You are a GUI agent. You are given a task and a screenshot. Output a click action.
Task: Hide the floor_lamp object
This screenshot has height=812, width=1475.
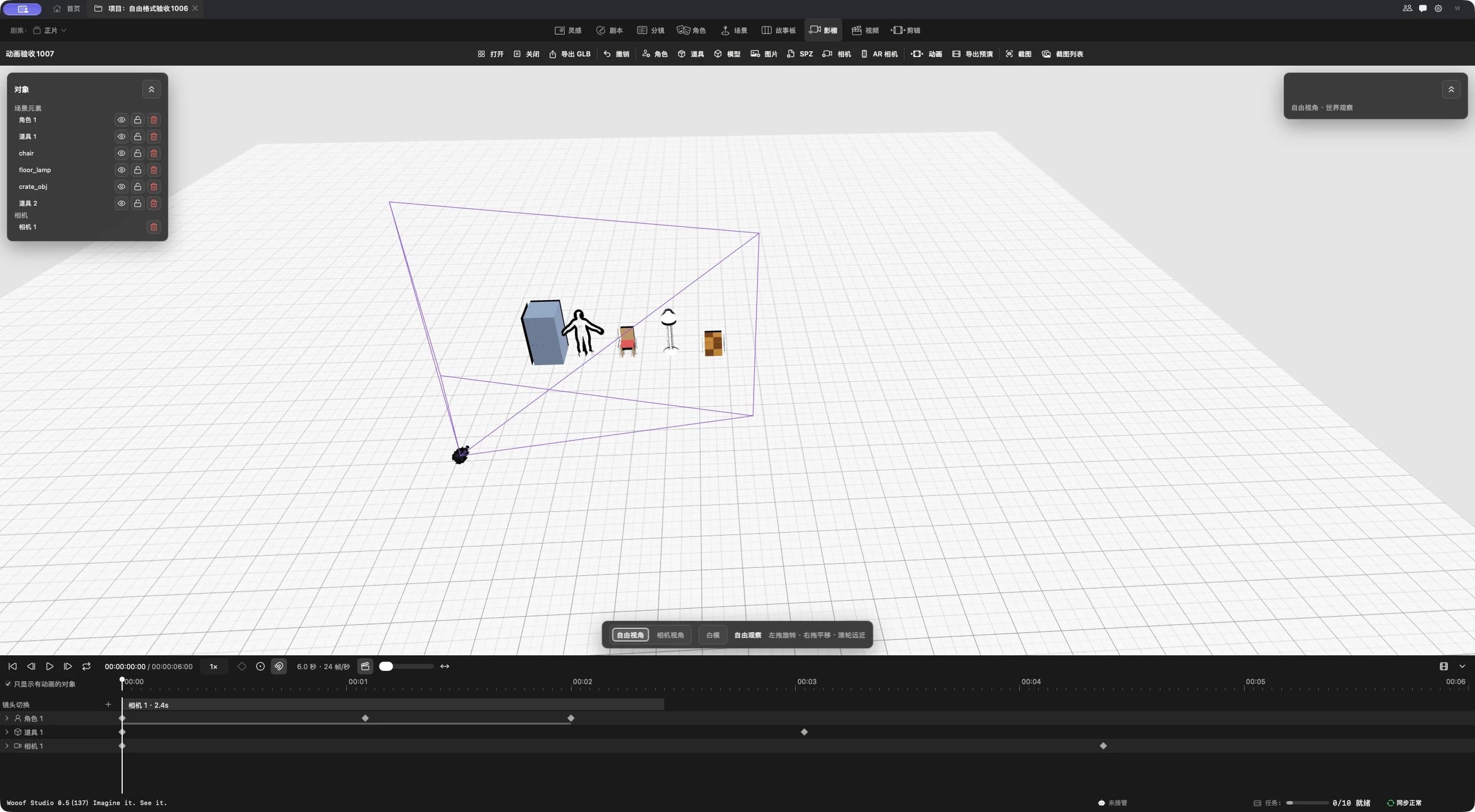[122, 170]
